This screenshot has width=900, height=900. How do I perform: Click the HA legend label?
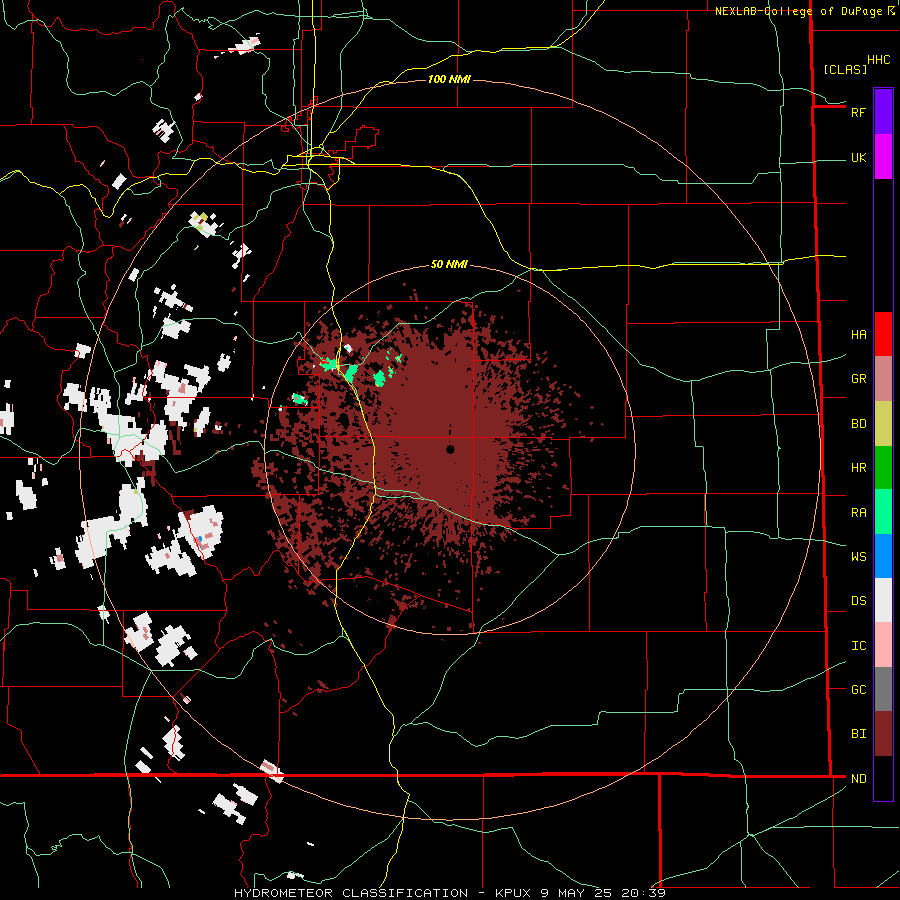click(858, 335)
